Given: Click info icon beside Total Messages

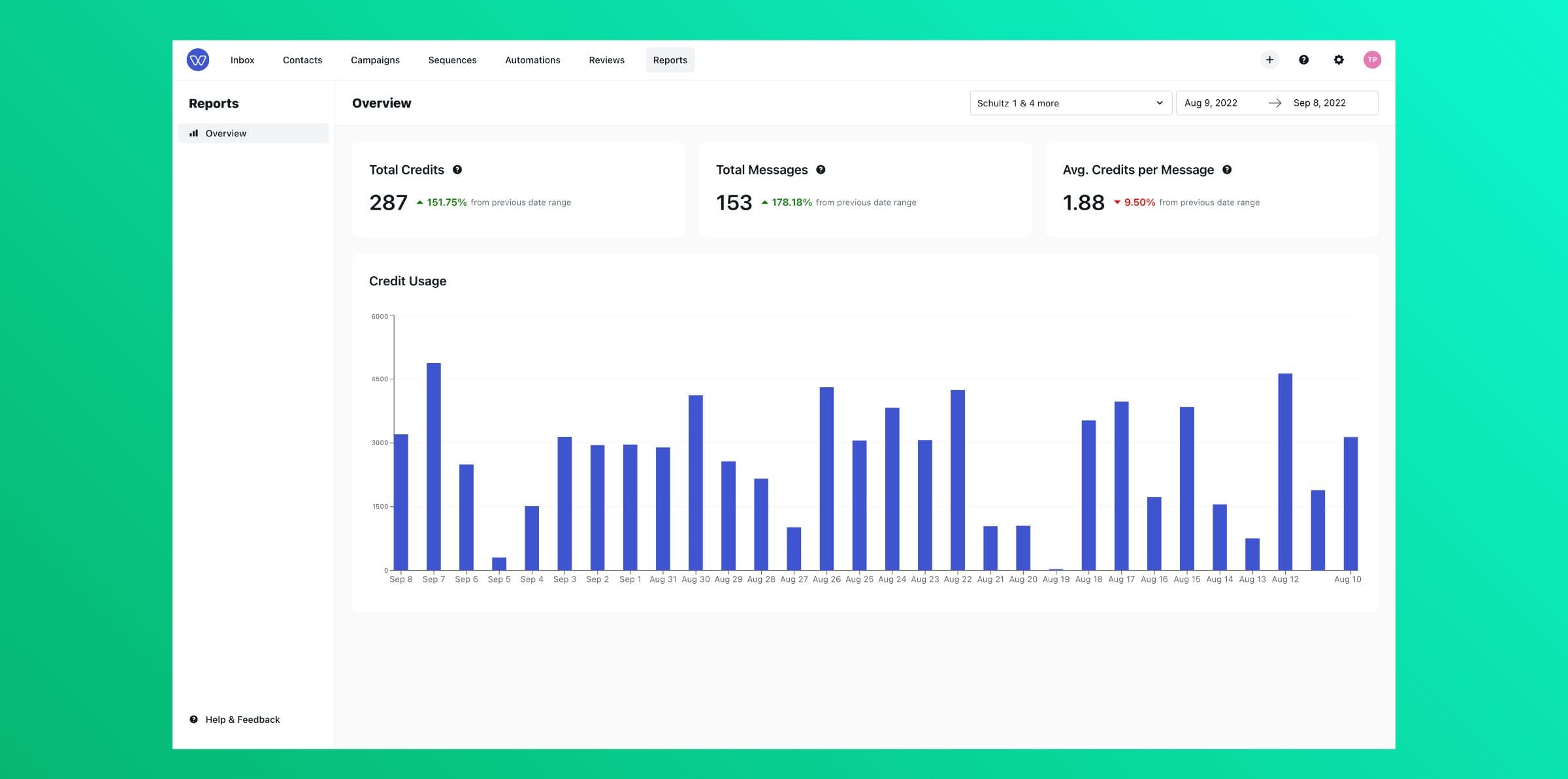Looking at the screenshot, I should coord(821,170).
